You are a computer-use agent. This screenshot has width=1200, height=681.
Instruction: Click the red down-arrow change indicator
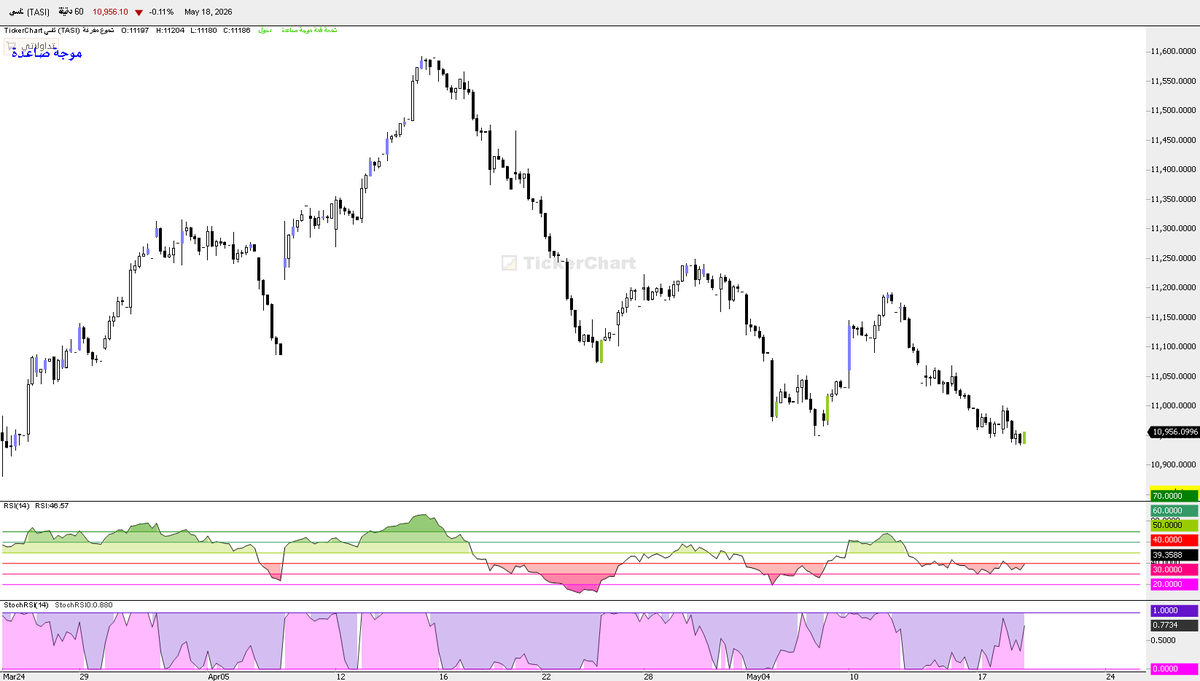(138, 12)
